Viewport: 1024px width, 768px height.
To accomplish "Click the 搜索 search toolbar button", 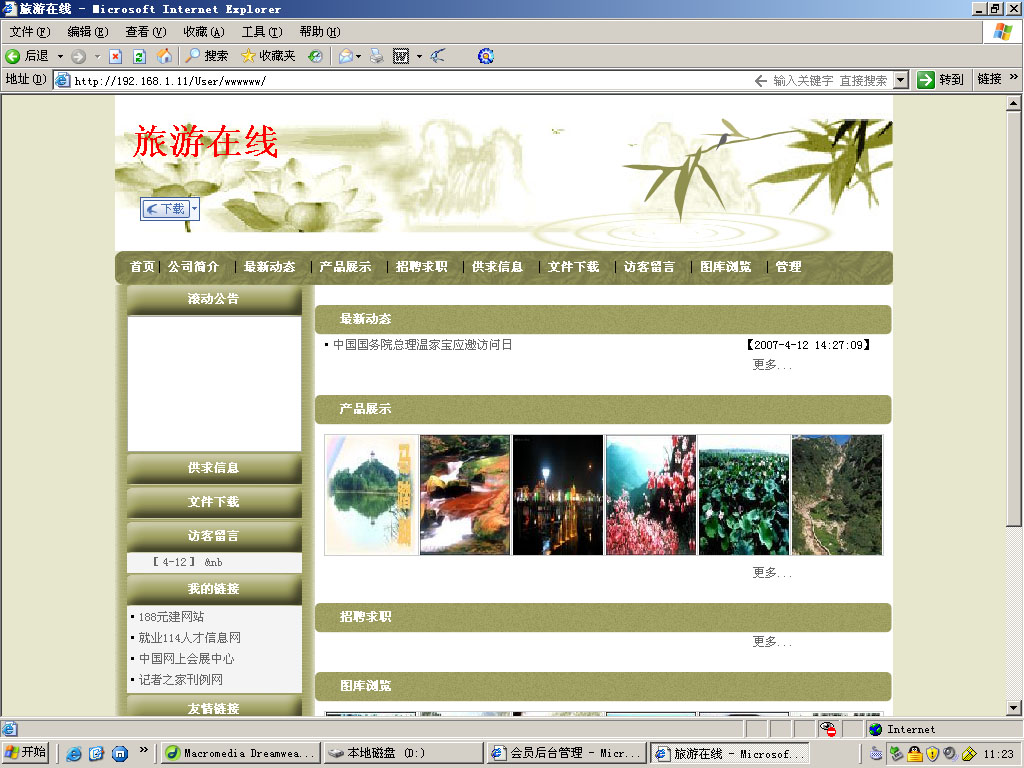I will click(206, 56).
